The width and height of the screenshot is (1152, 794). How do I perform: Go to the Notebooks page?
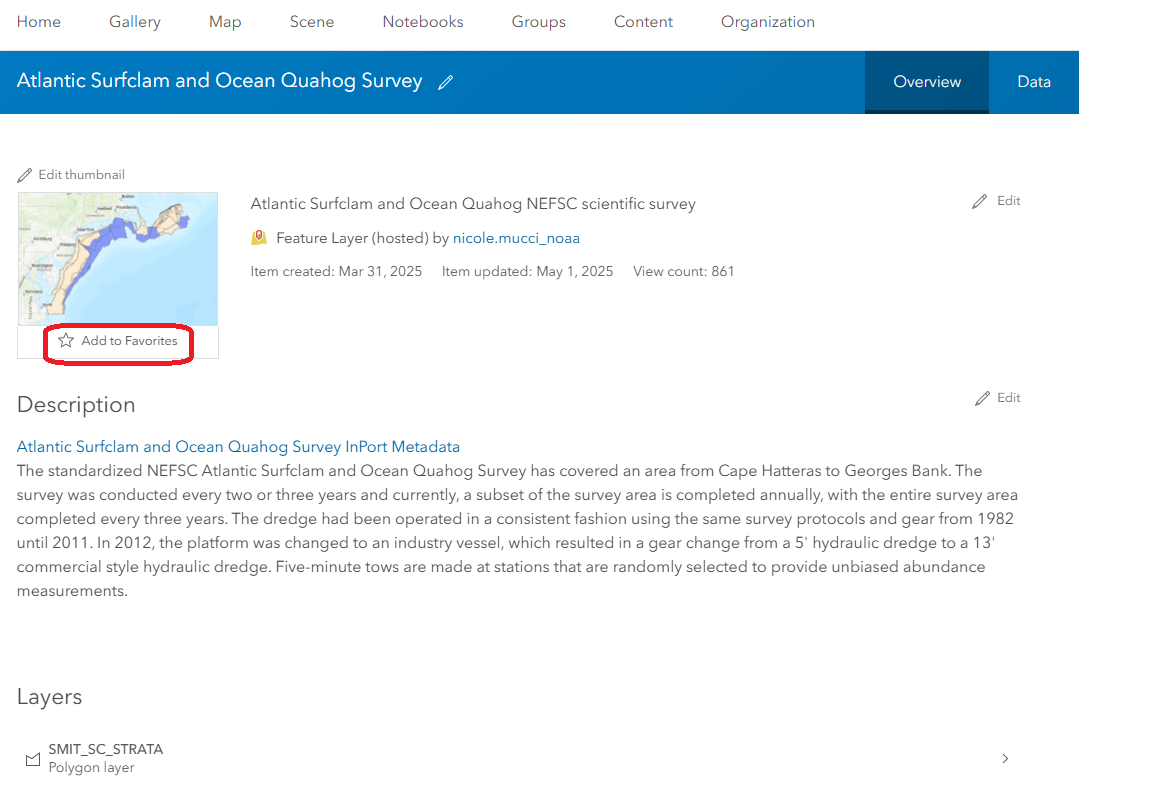click(x=423, y=22)
